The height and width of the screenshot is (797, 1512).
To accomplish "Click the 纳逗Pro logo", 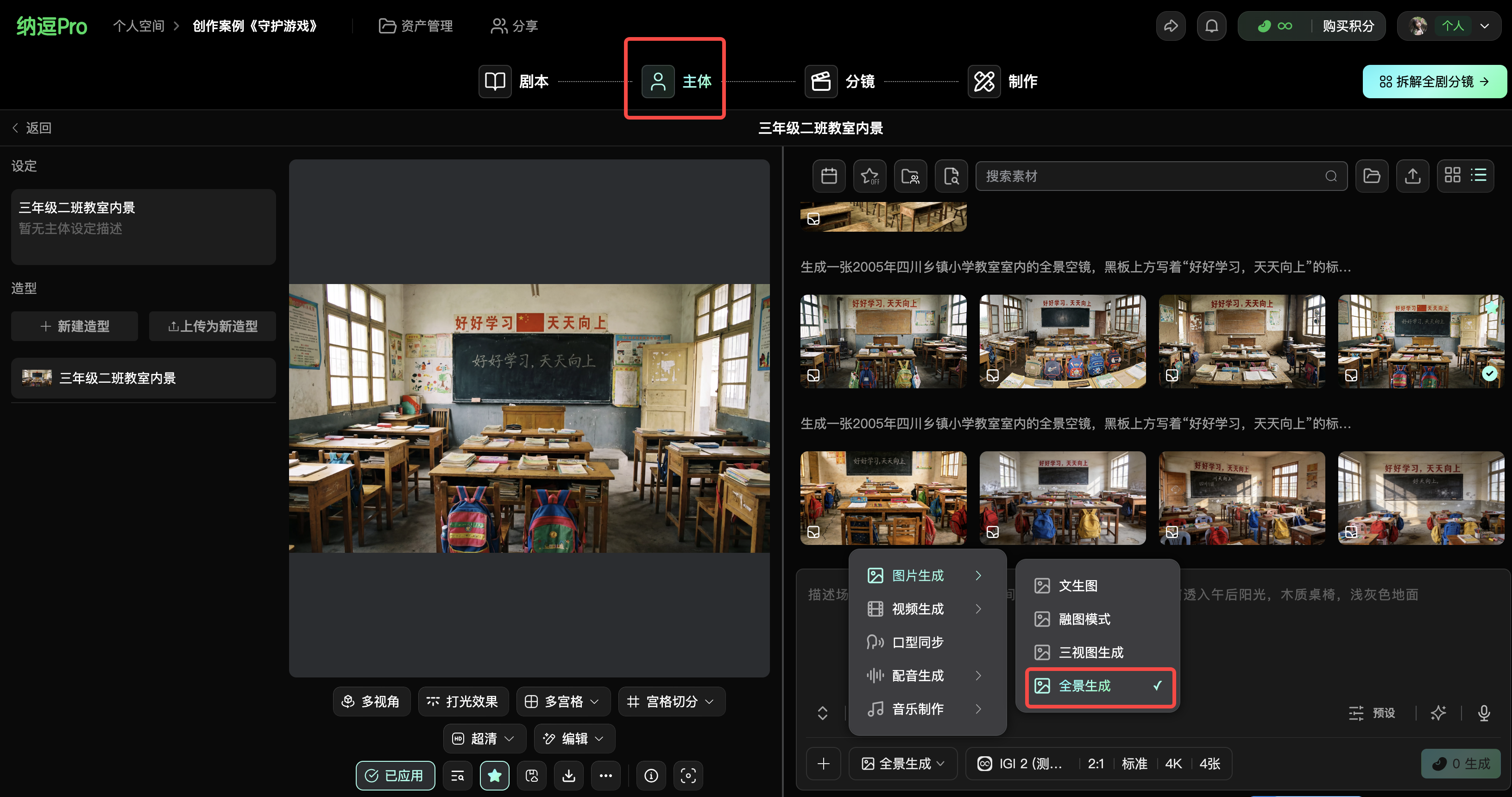I will point(52,26).
